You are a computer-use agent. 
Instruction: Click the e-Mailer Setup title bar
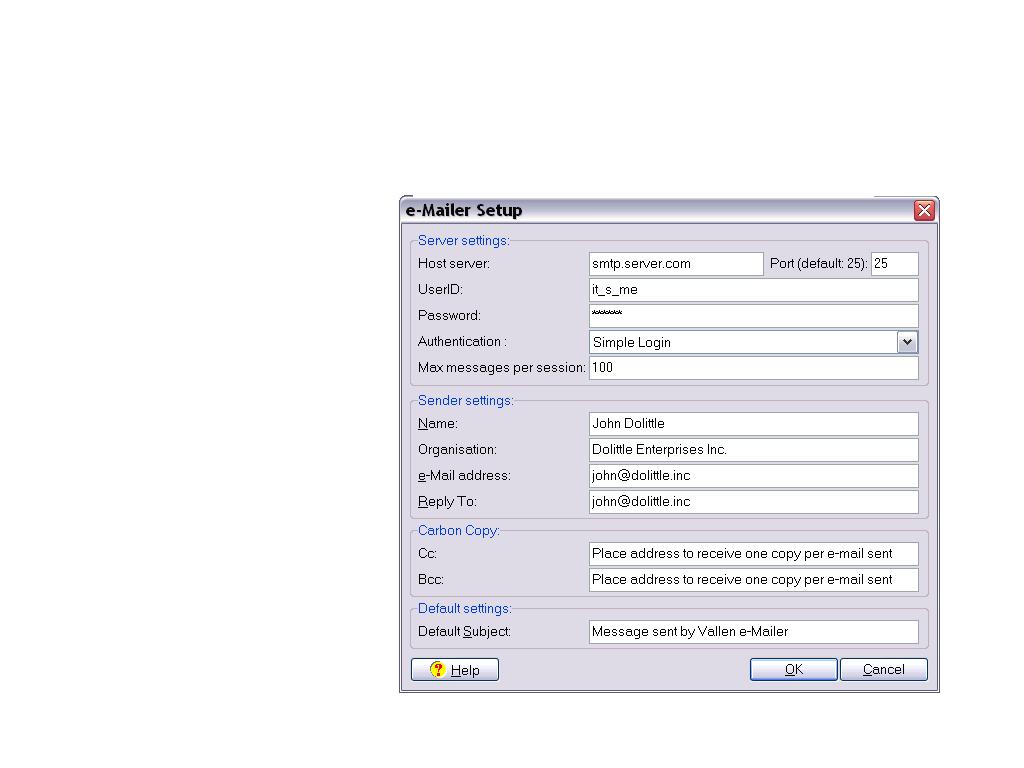650,210
